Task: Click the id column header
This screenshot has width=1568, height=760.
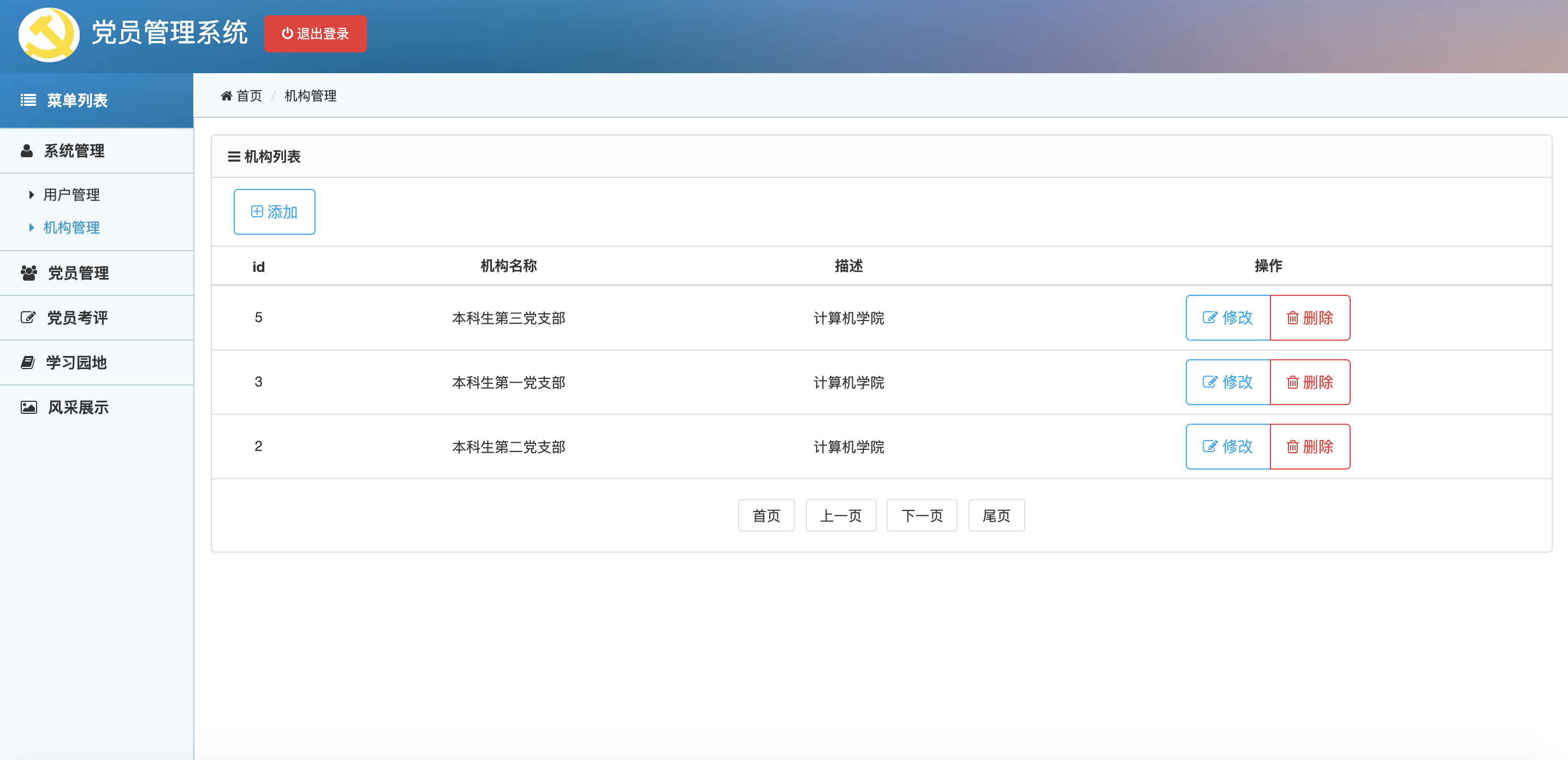Action: pos(259,266)
